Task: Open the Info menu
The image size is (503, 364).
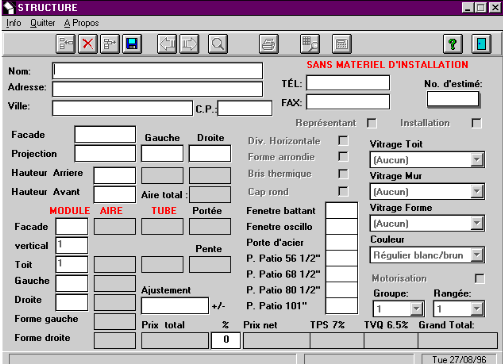Action: pos(14,23)
